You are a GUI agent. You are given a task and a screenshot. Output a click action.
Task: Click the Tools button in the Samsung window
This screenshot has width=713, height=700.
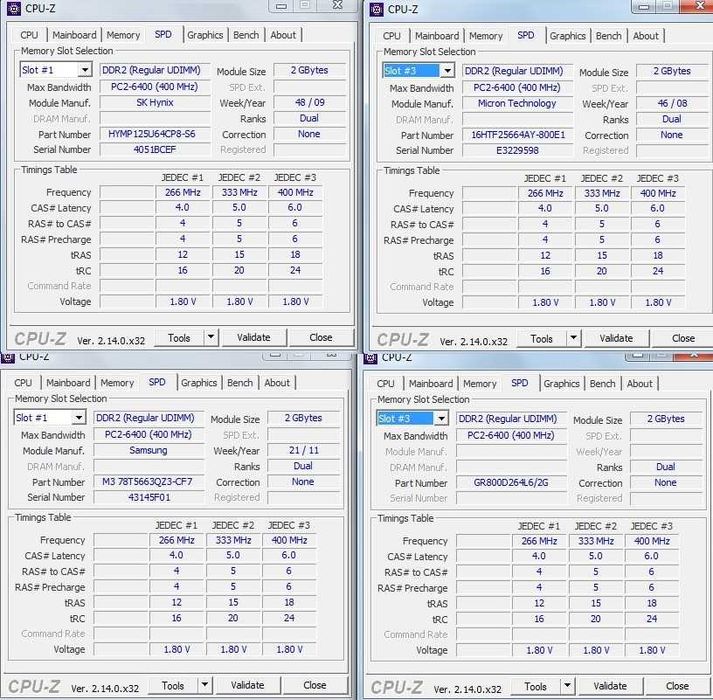173,685
